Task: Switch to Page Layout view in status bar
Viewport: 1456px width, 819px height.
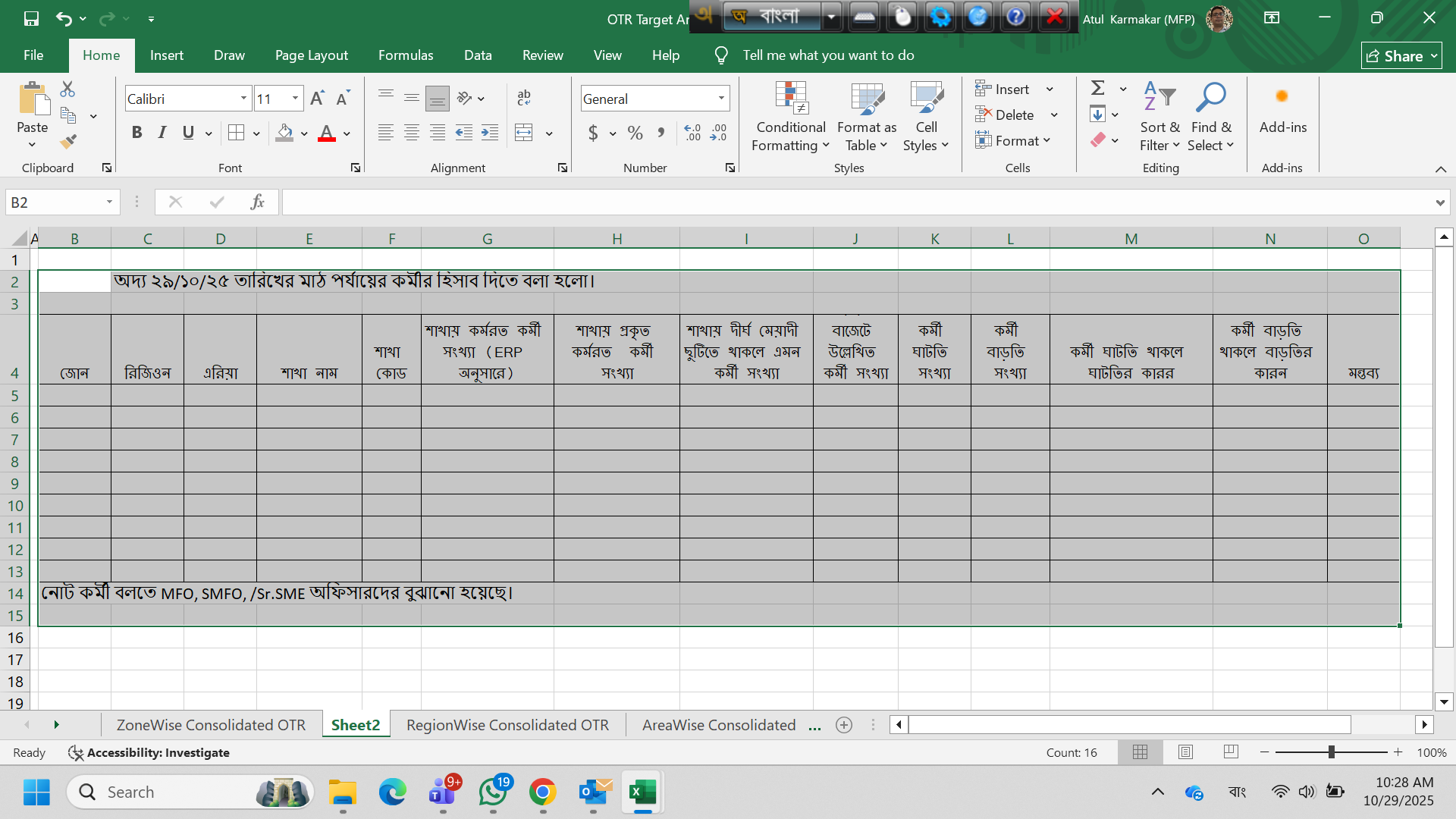Action: [1185, 752]
